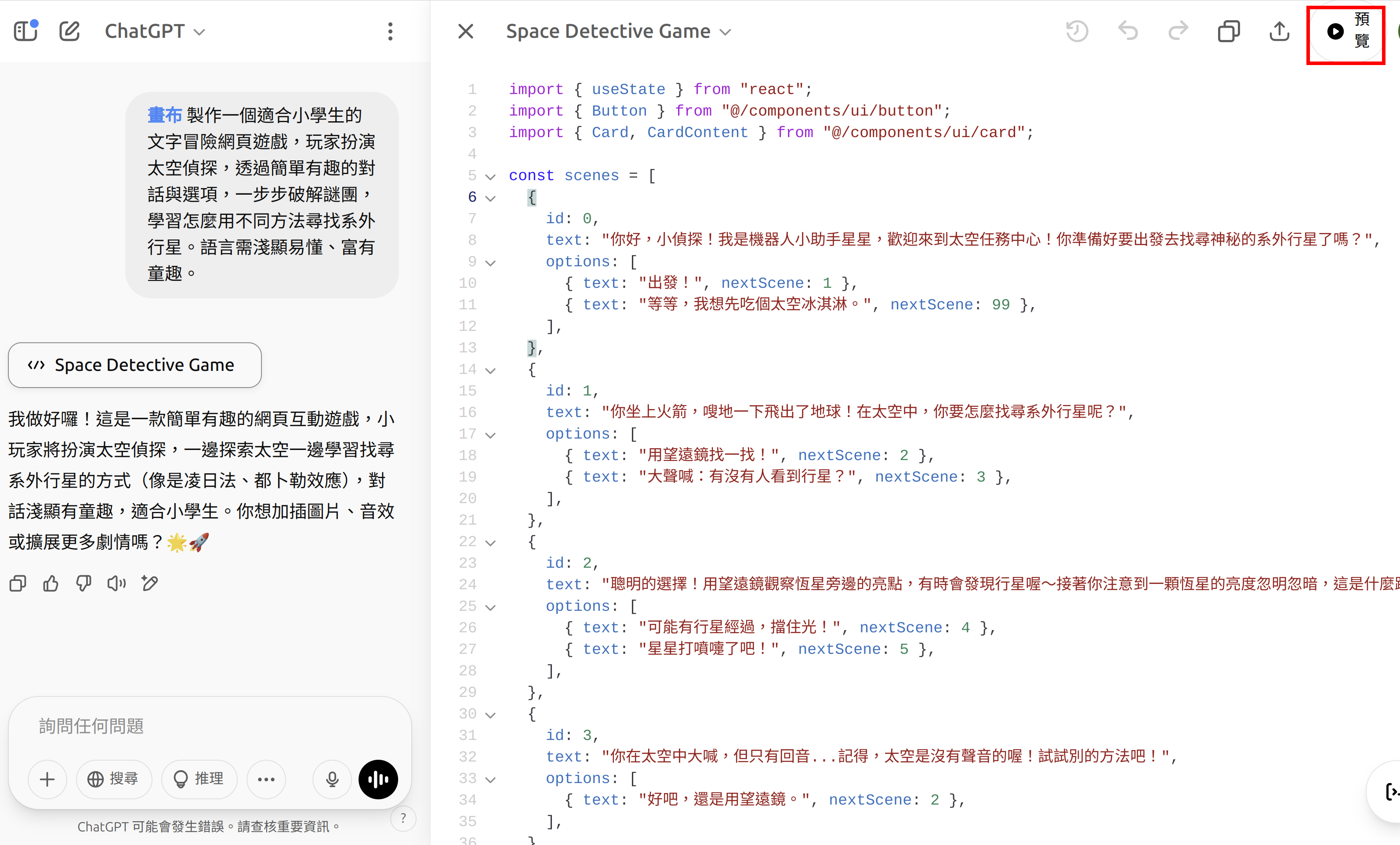The height and width of the screenshot is (845, 1400).
Task: Focus the 詢問任何問題 message input
Action: (x=210, y=725)
